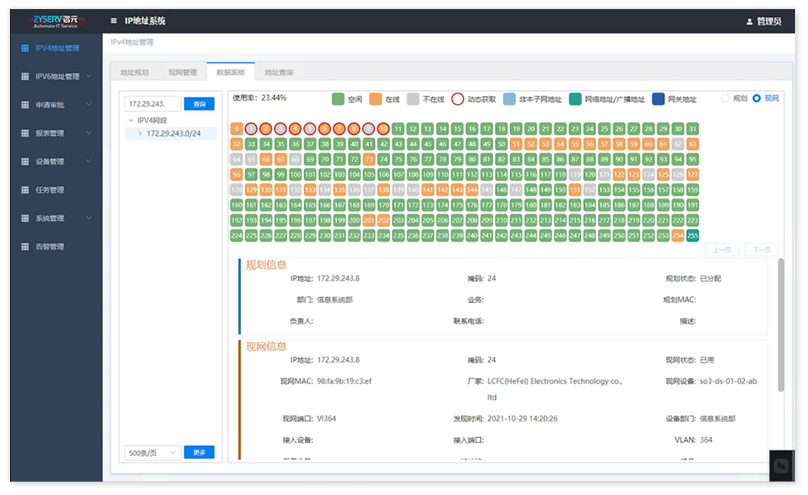Click the hamburger menu collapse icon
This screenshot has height=495, width=808.
114,20
